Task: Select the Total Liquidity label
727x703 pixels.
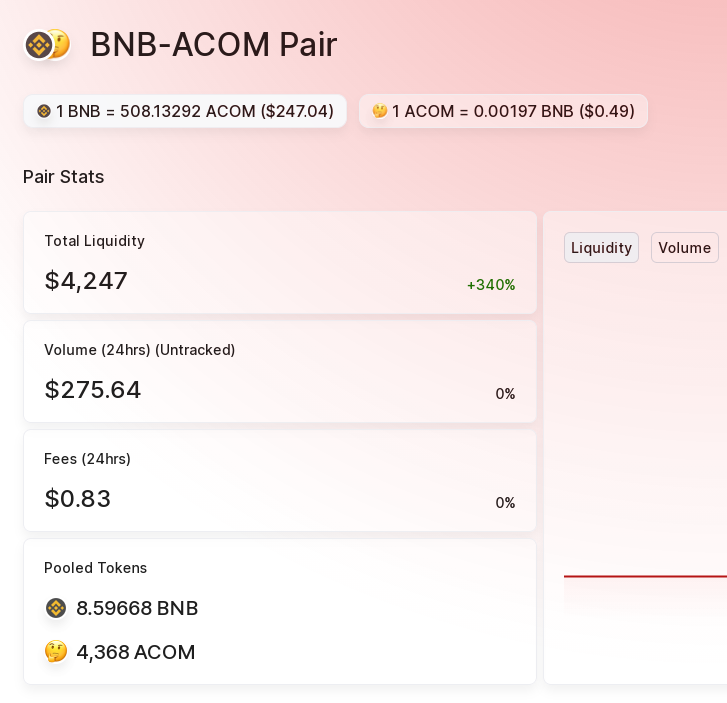Action: (95, 241)
